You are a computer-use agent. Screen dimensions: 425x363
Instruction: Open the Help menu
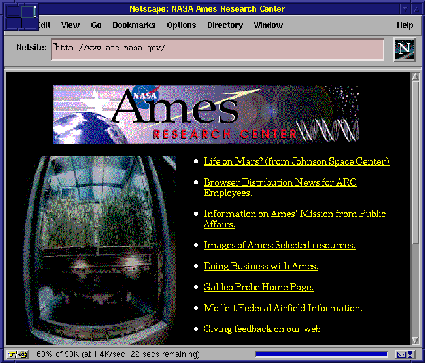[405, 25]
